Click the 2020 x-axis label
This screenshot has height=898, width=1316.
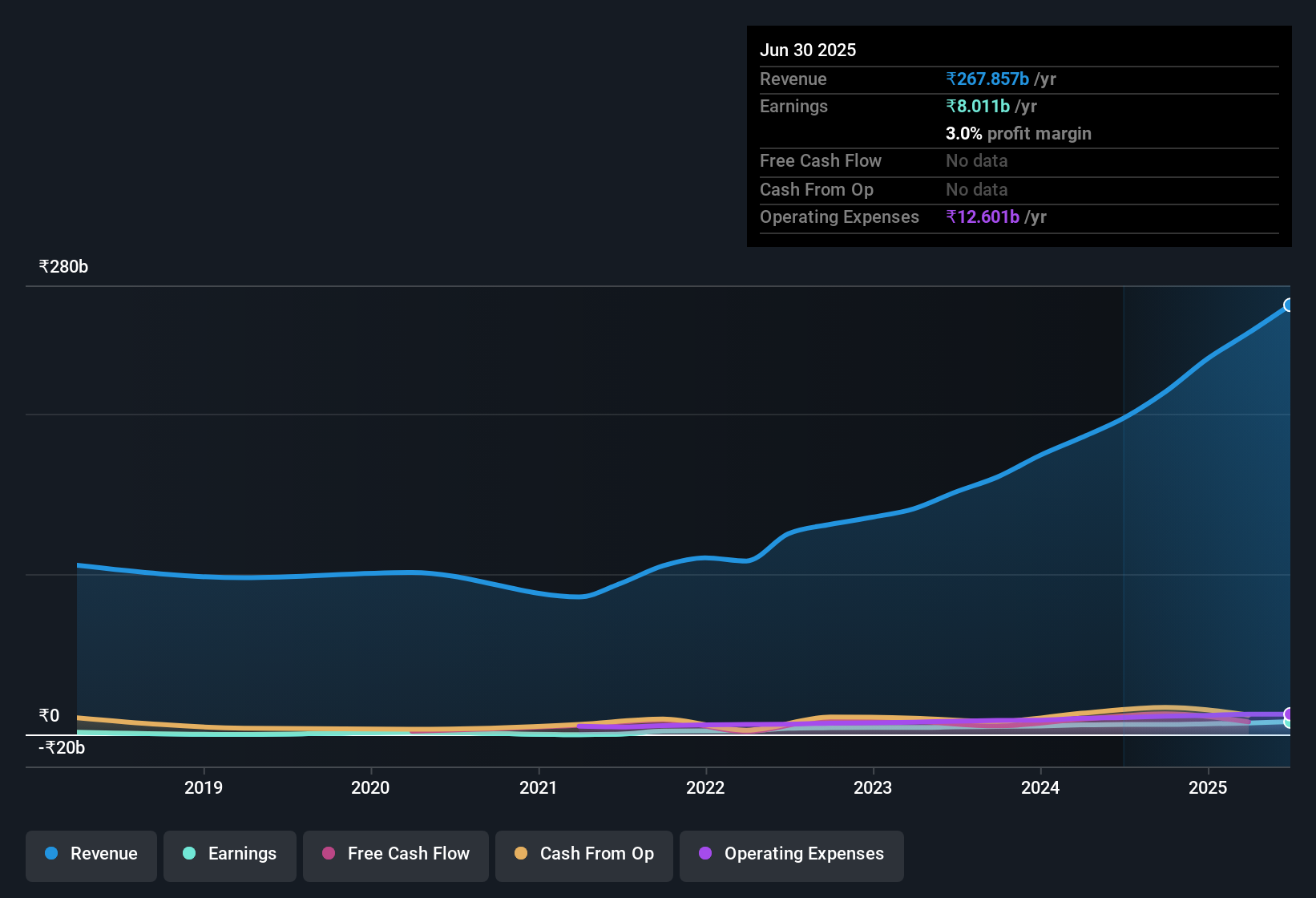coord(370,787)
